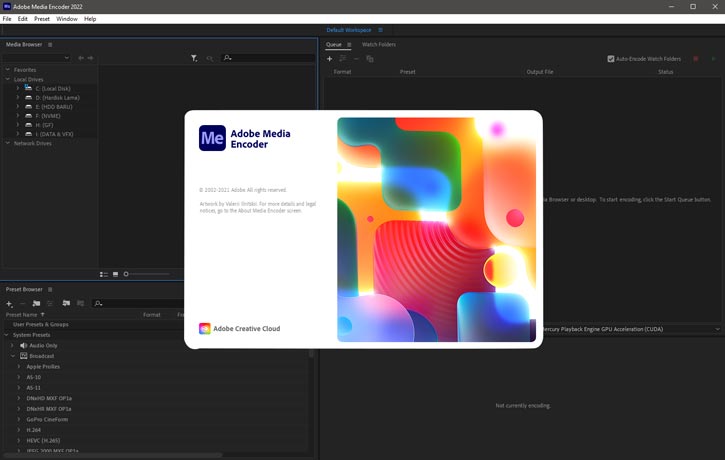Collapse the System Presets group

(x=6, y=335)
